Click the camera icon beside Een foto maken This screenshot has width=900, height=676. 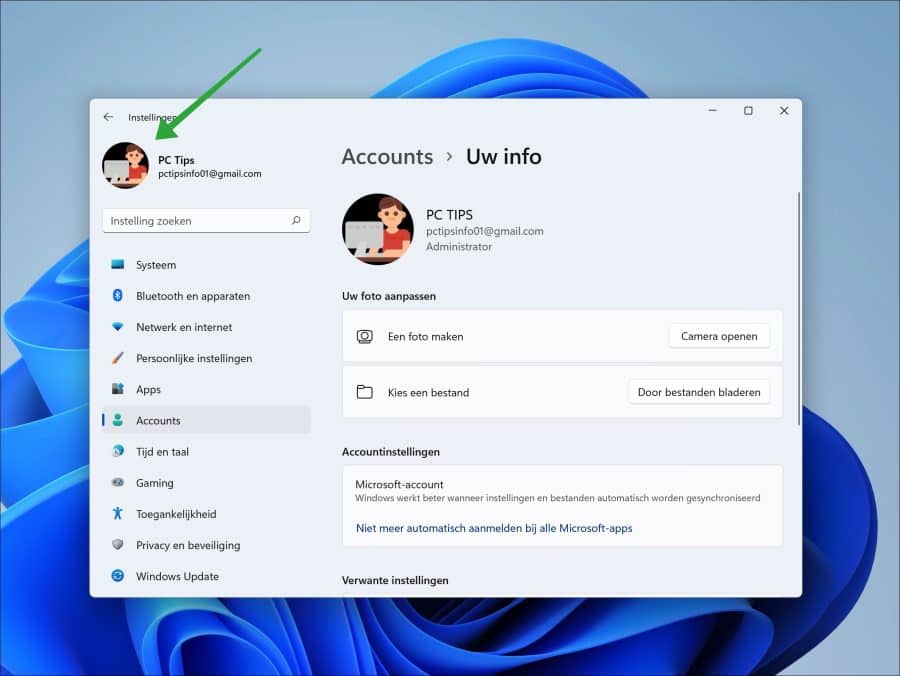[x=364, y=336]
